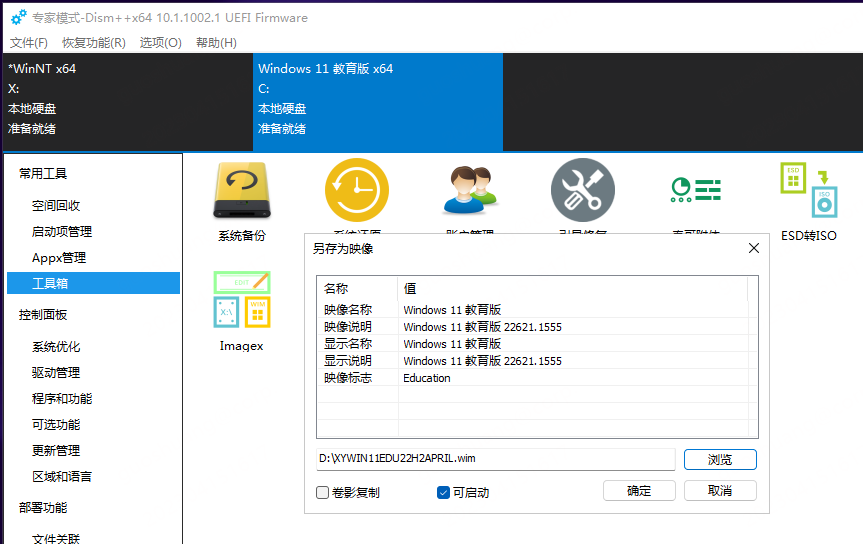Image resolution: width=863 pixels, height=544 pixels.
Task: Open the 系统备份 backup tool icon
Action: (x=241, y=192)
